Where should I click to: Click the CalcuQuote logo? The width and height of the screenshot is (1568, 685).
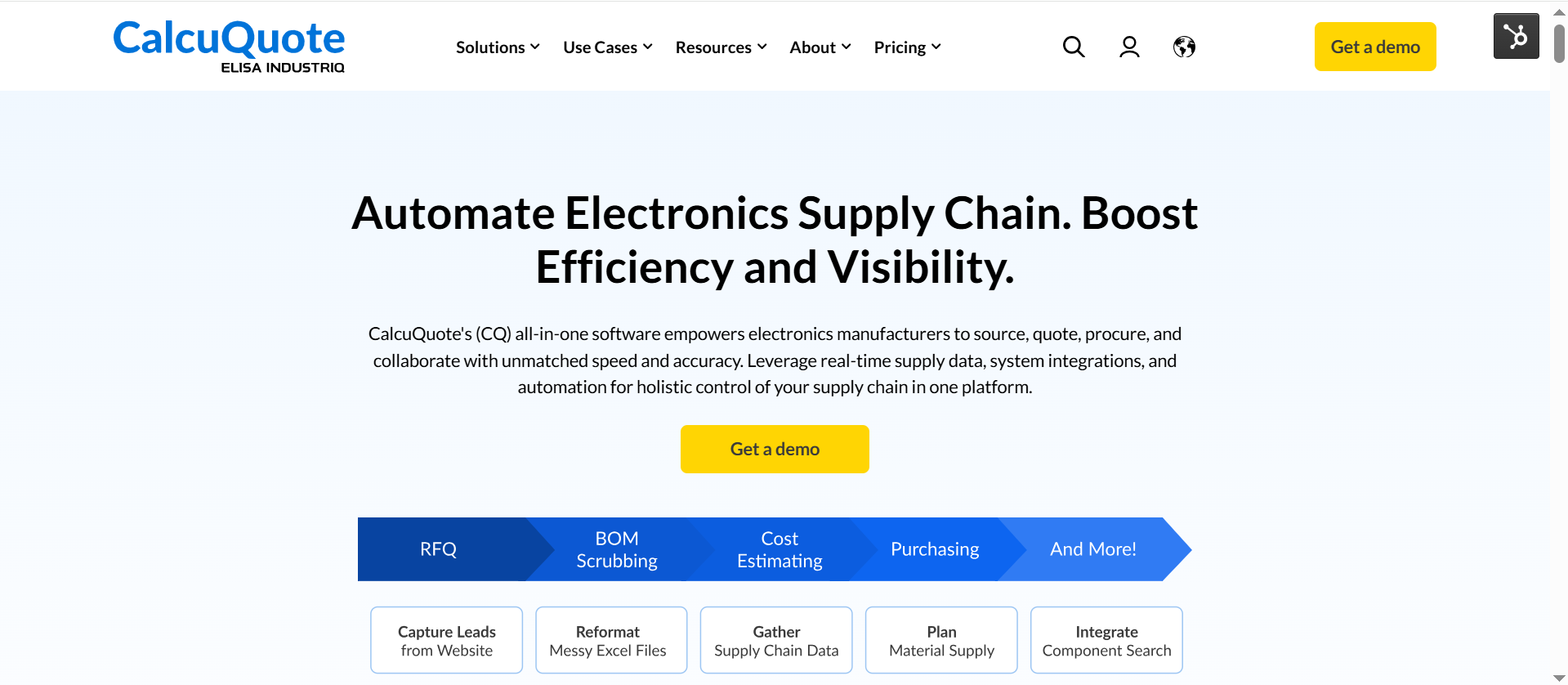229,46
